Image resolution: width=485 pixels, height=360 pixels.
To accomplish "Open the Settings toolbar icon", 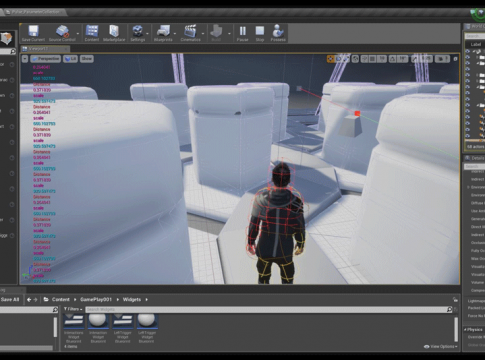I will 137,33.
